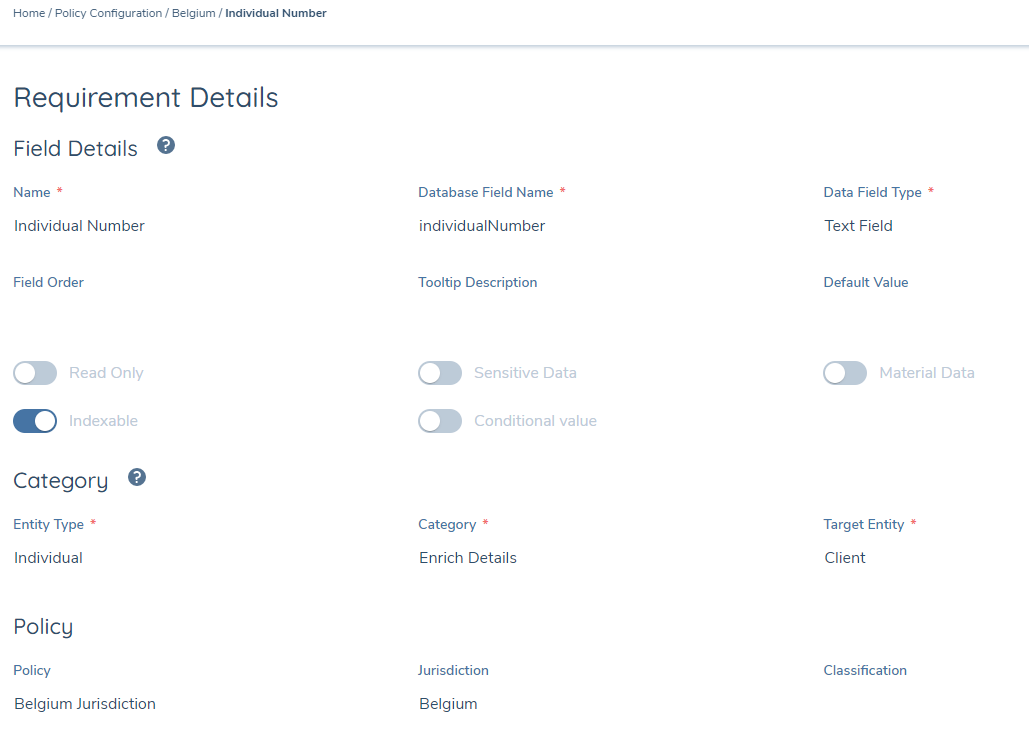1029x739 pixels.
Task: Click the Category section help icon
Action: coord(137,478)
